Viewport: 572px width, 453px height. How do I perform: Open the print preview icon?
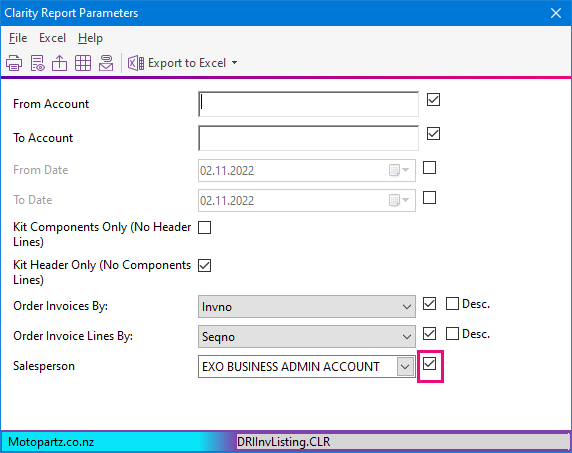[37, 63]
